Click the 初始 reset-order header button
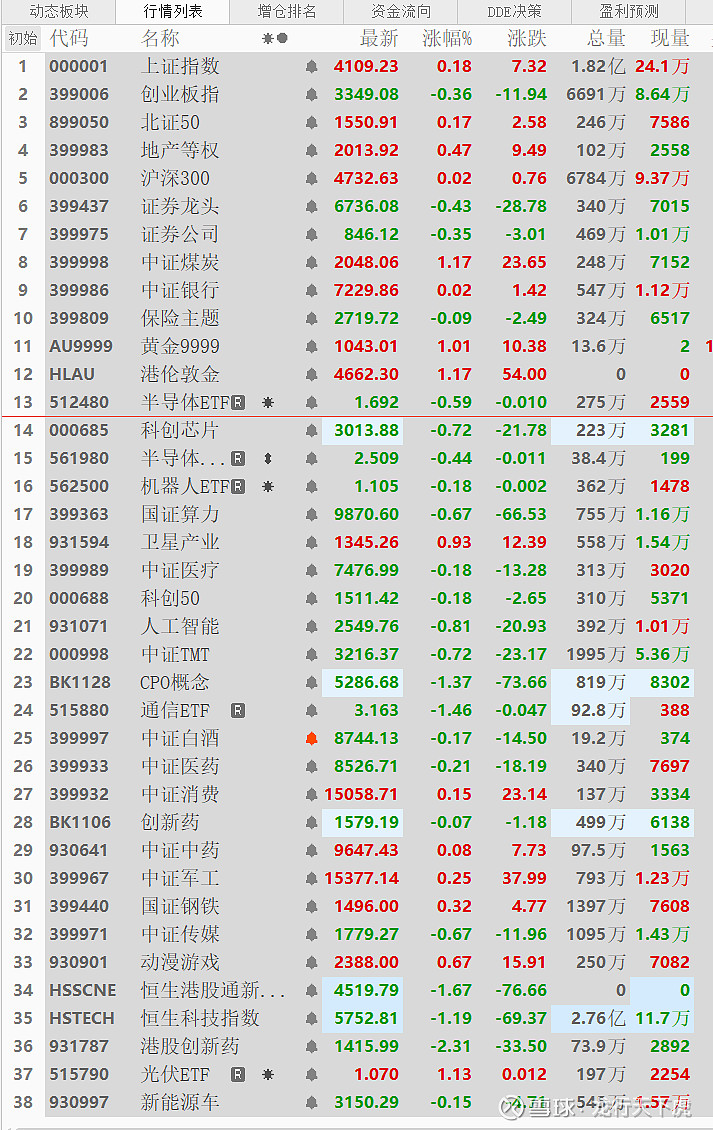This screenshot has height=1130, width=713. (x=22, y=39)
